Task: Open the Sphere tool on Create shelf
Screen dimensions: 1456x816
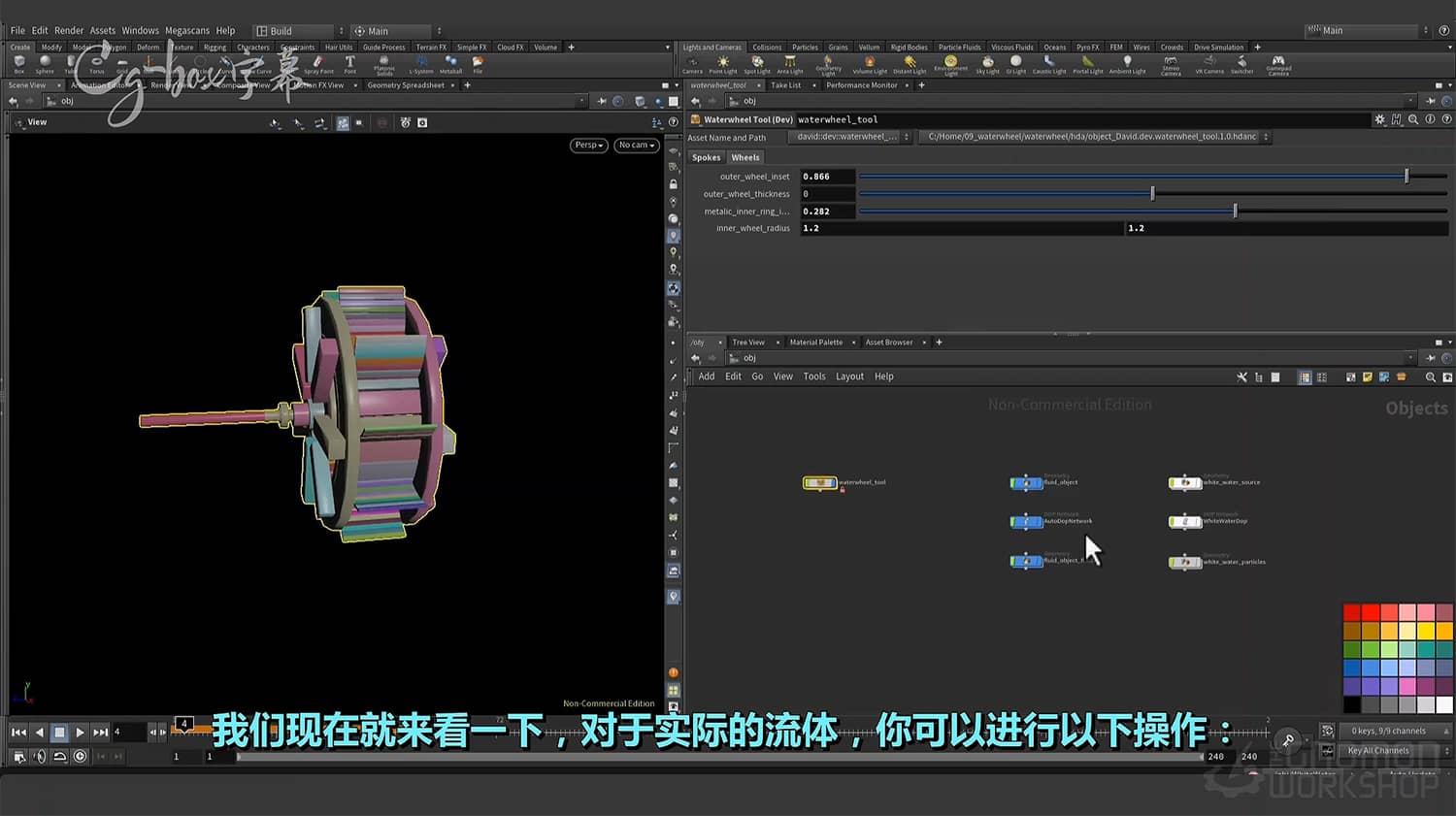Action: (44, 63)
